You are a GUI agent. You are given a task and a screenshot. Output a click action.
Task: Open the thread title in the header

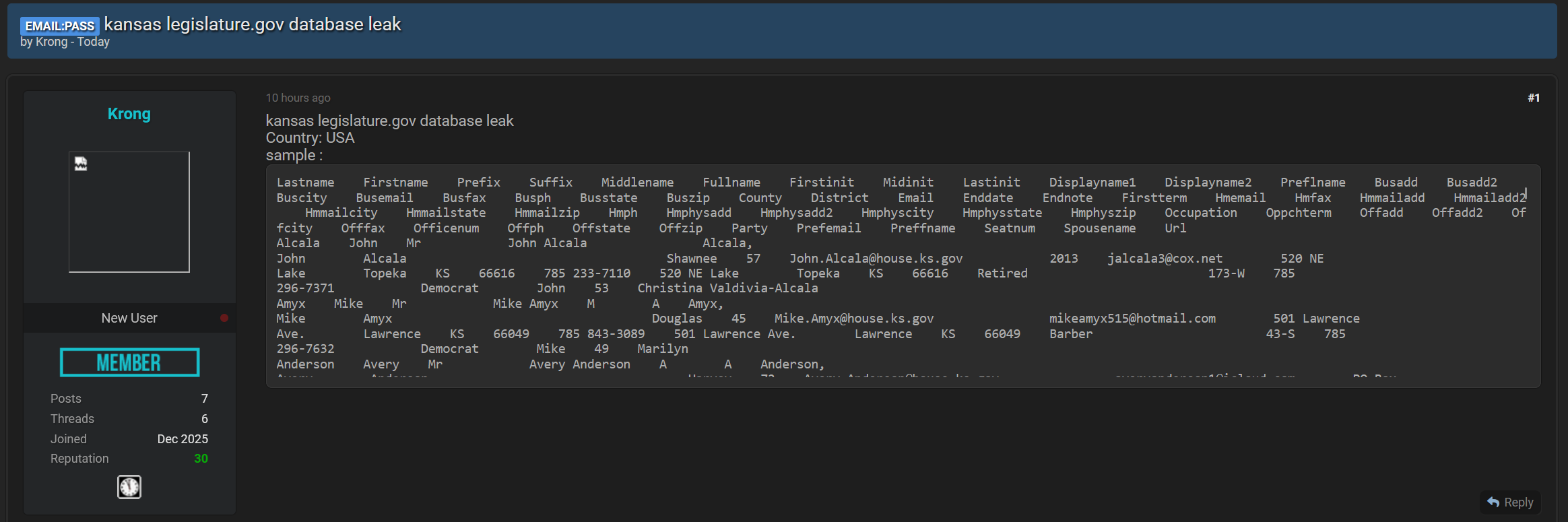pyautogui.click(x=253, y=24)
